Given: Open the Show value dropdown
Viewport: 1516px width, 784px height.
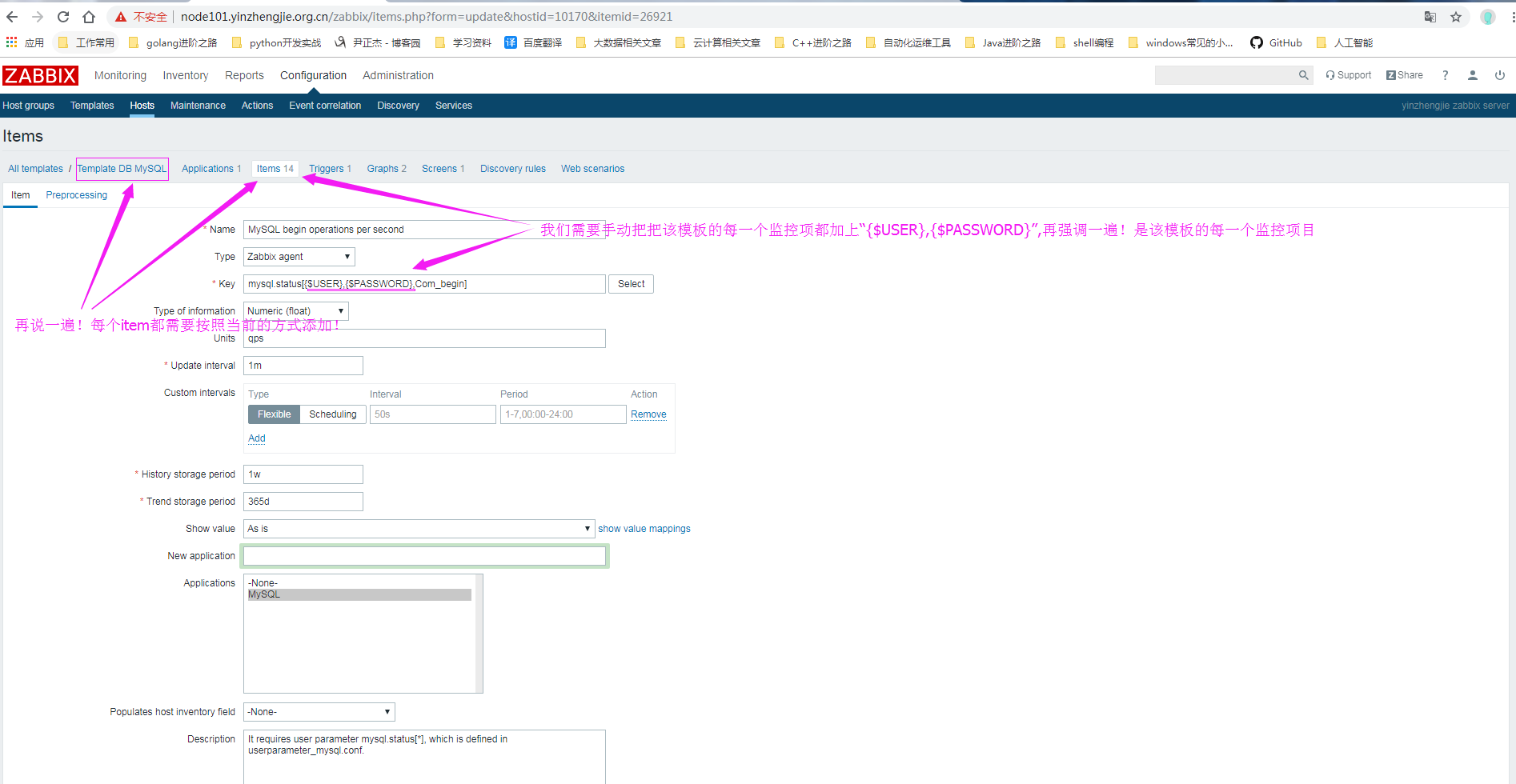Looking at the screenshot, I should [419, 529].
